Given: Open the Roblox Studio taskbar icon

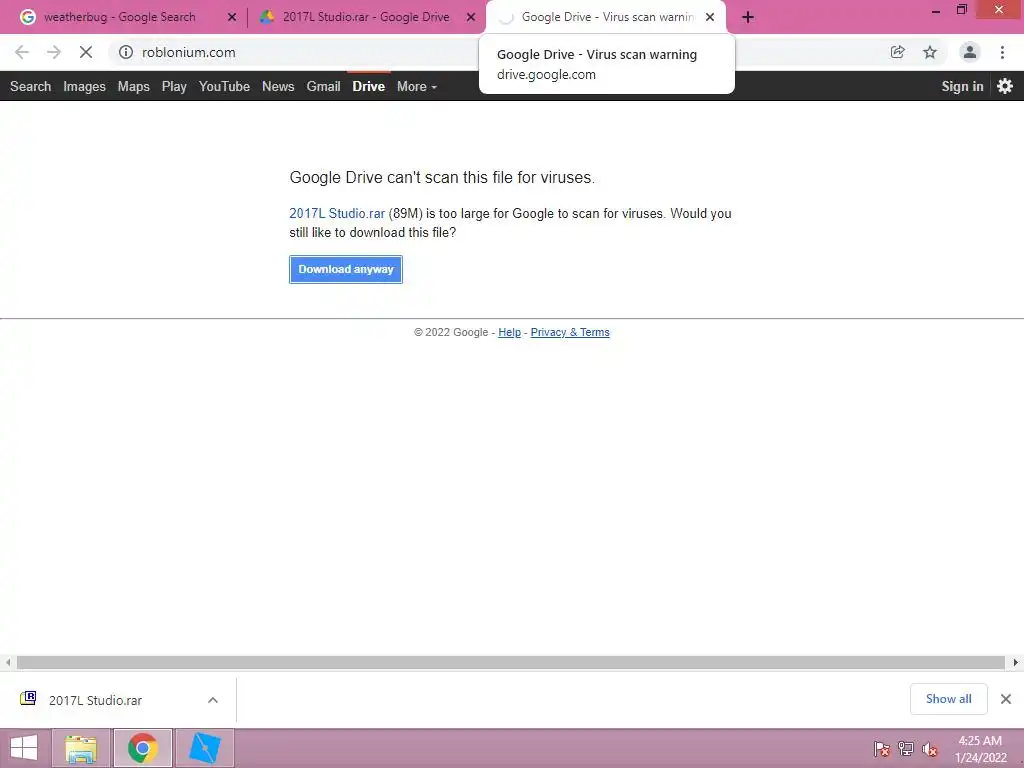Looking at the screenshot, I should [204, 748].
